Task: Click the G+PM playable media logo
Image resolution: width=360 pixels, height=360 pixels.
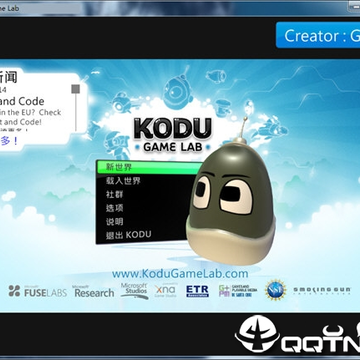Action: pos(238,291)
